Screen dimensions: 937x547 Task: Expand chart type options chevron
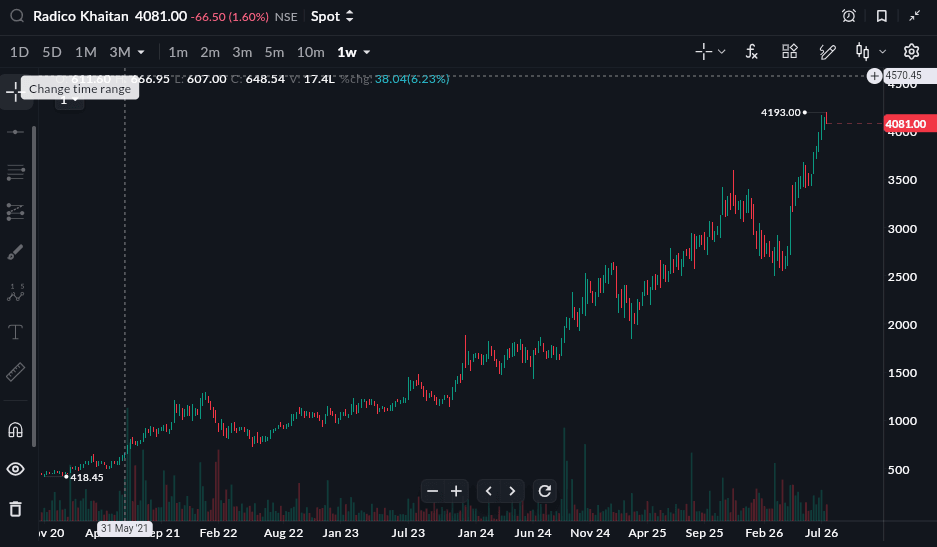(x=883, y=52)
